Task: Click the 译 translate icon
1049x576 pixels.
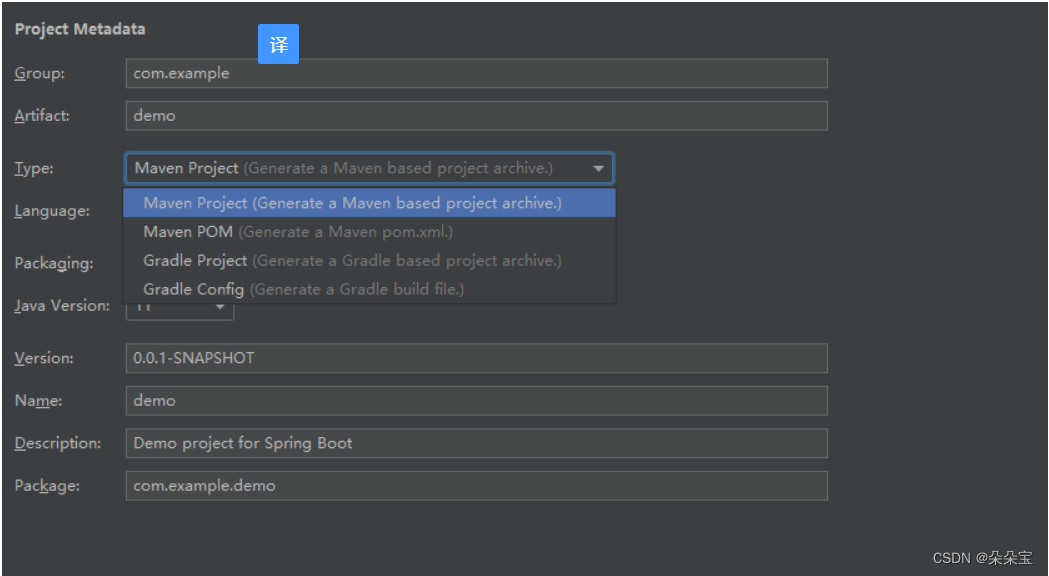Action: [278, 43]
